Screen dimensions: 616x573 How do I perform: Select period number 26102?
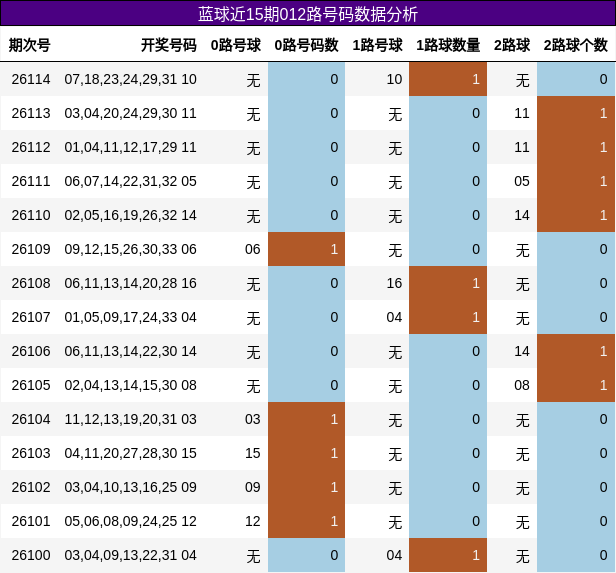click(x=31, y=487)
